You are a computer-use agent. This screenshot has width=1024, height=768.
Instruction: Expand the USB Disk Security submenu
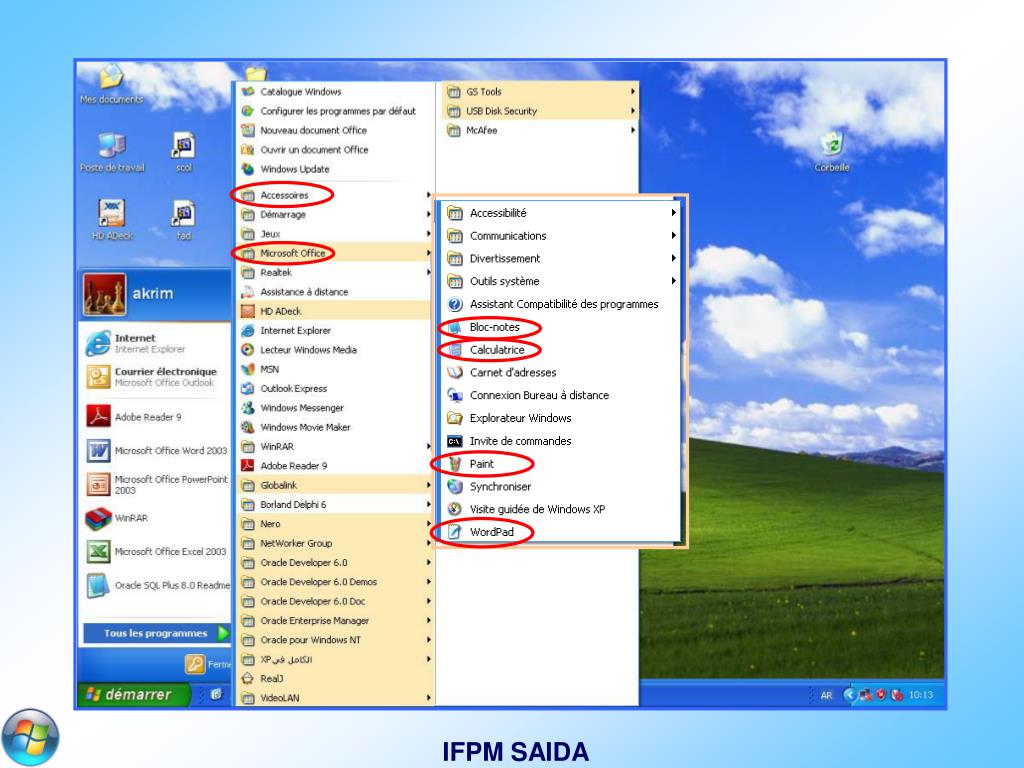541,111
